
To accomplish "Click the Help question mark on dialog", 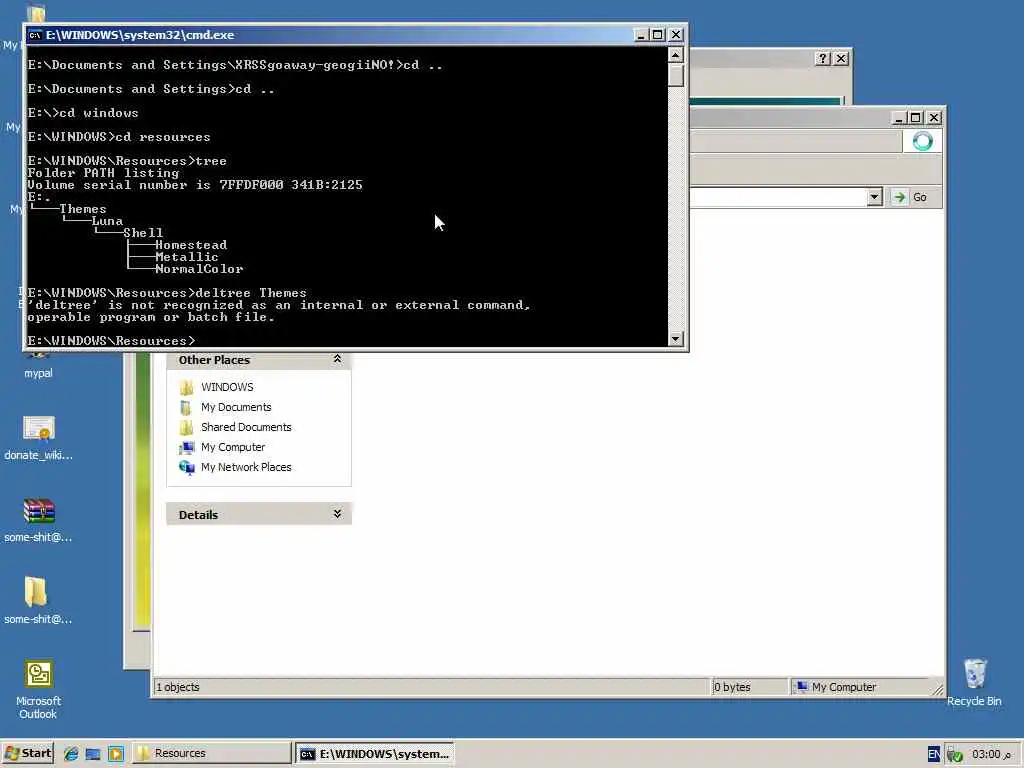I will [x=823, y=59].
